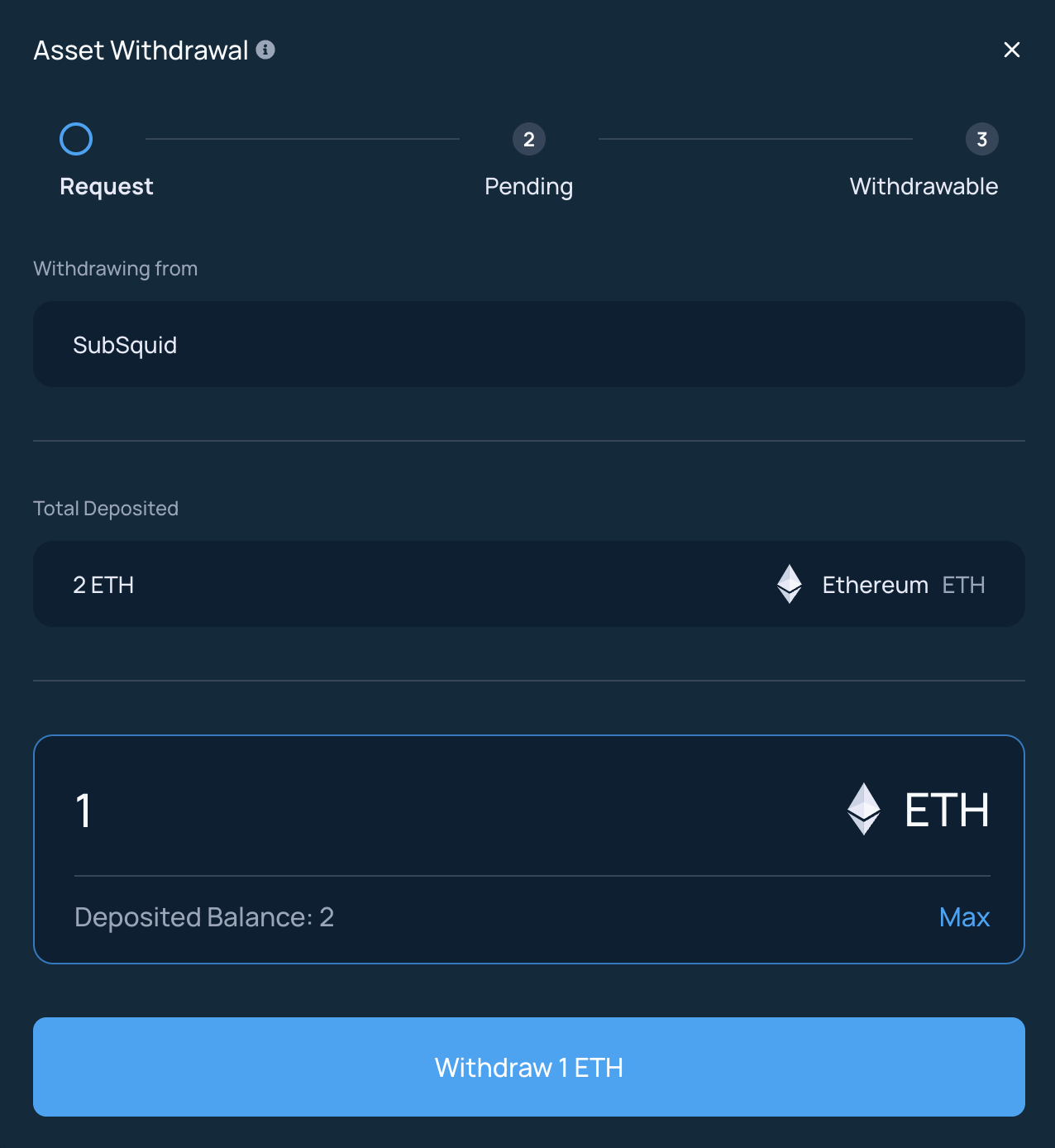Image resolution: width=1055 pixels, height=1148 pixels.
Task: Click the large ETH diamond icon in amount box
Action: pos(864,809)
